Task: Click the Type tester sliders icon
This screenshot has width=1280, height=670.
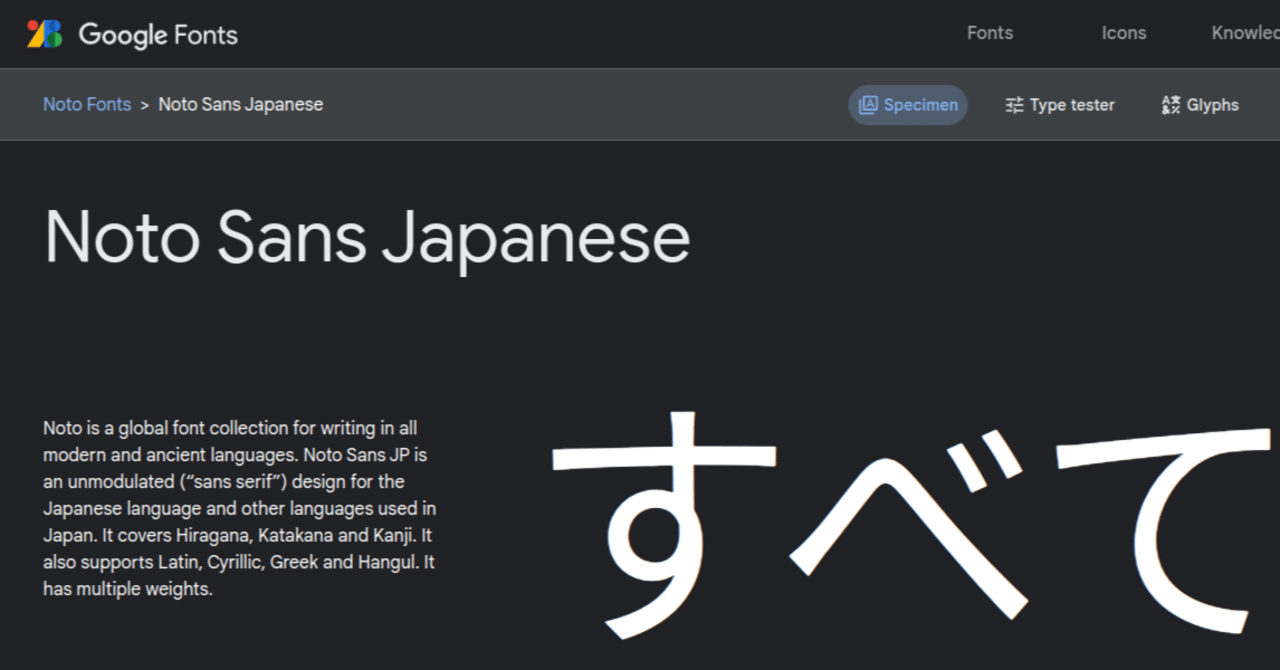Action: pyautogui.click(x=1014, y=104)
